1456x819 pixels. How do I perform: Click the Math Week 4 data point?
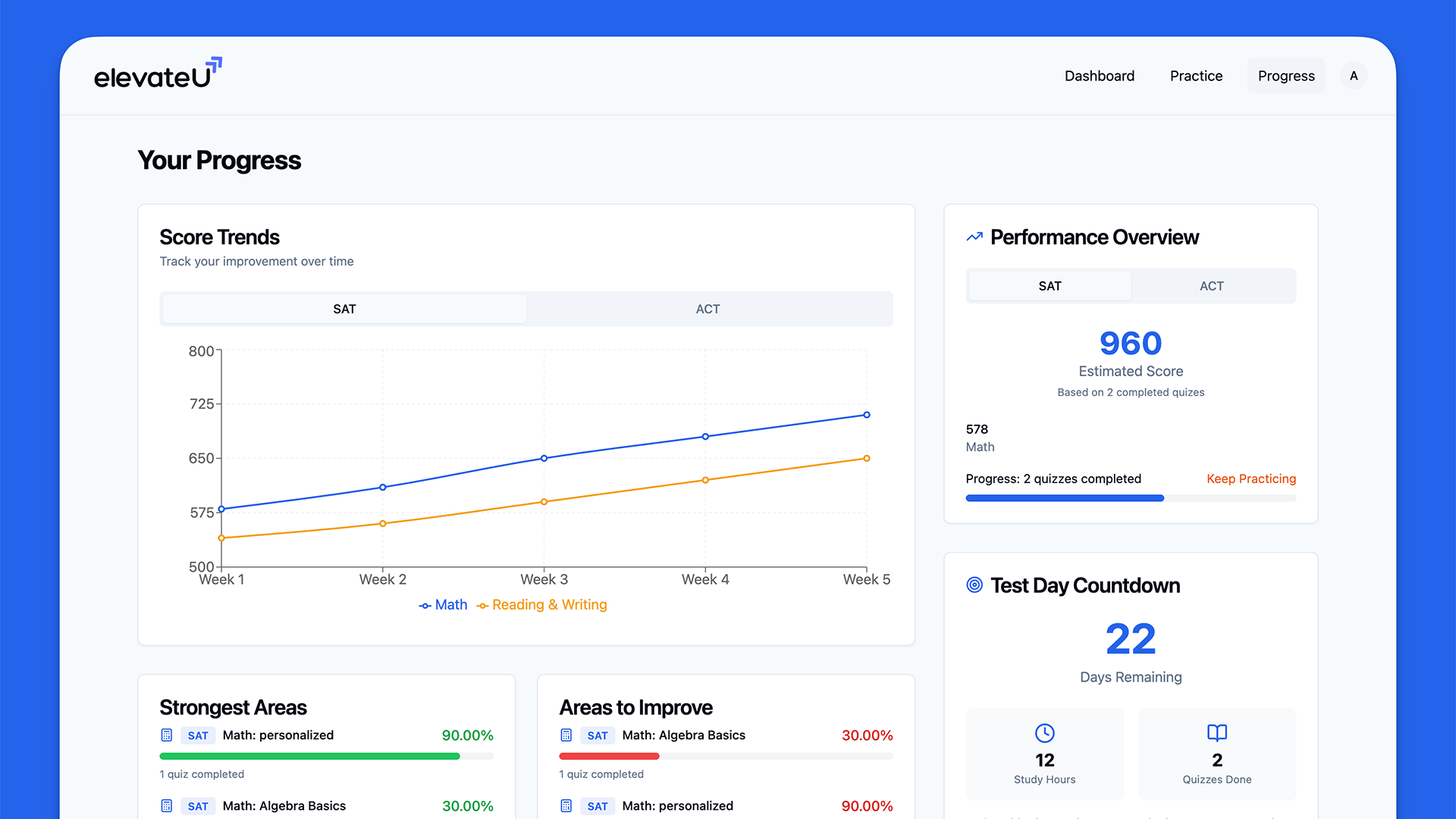705,437
